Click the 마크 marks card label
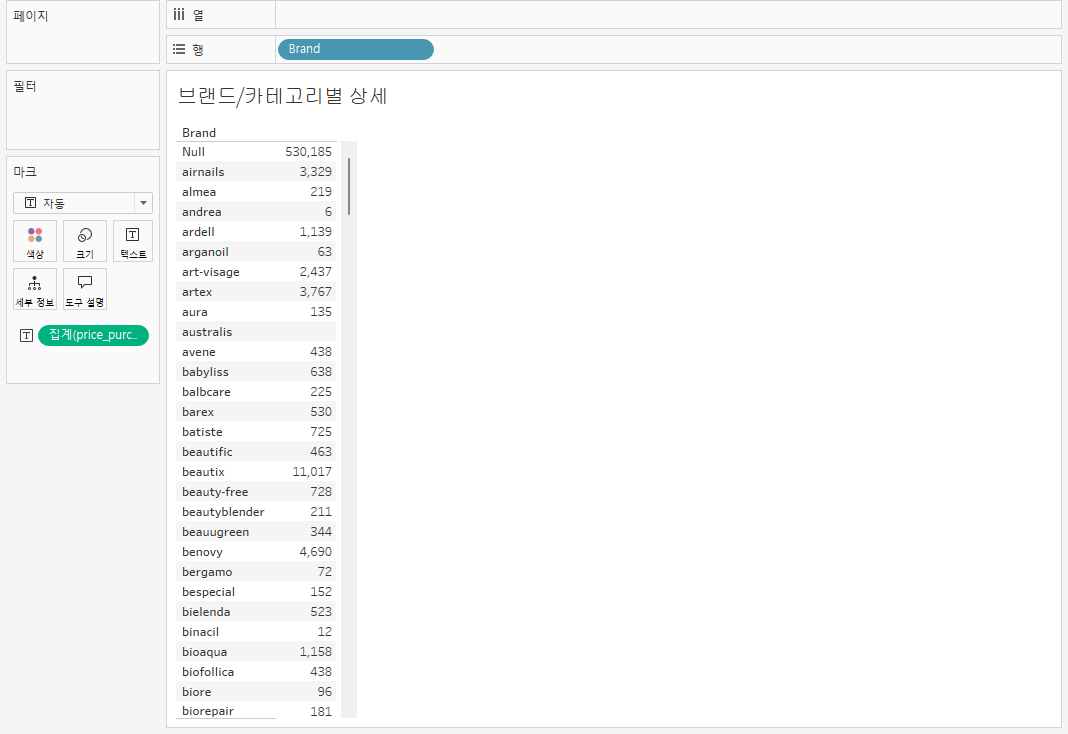Viewport: 1068px width, 734px height. pos(25,172)
